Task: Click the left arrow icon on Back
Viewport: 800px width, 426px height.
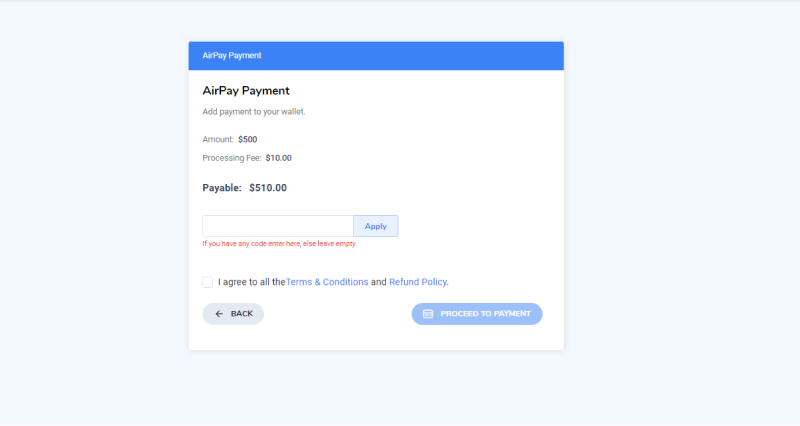Action: [x=219, y=314]
